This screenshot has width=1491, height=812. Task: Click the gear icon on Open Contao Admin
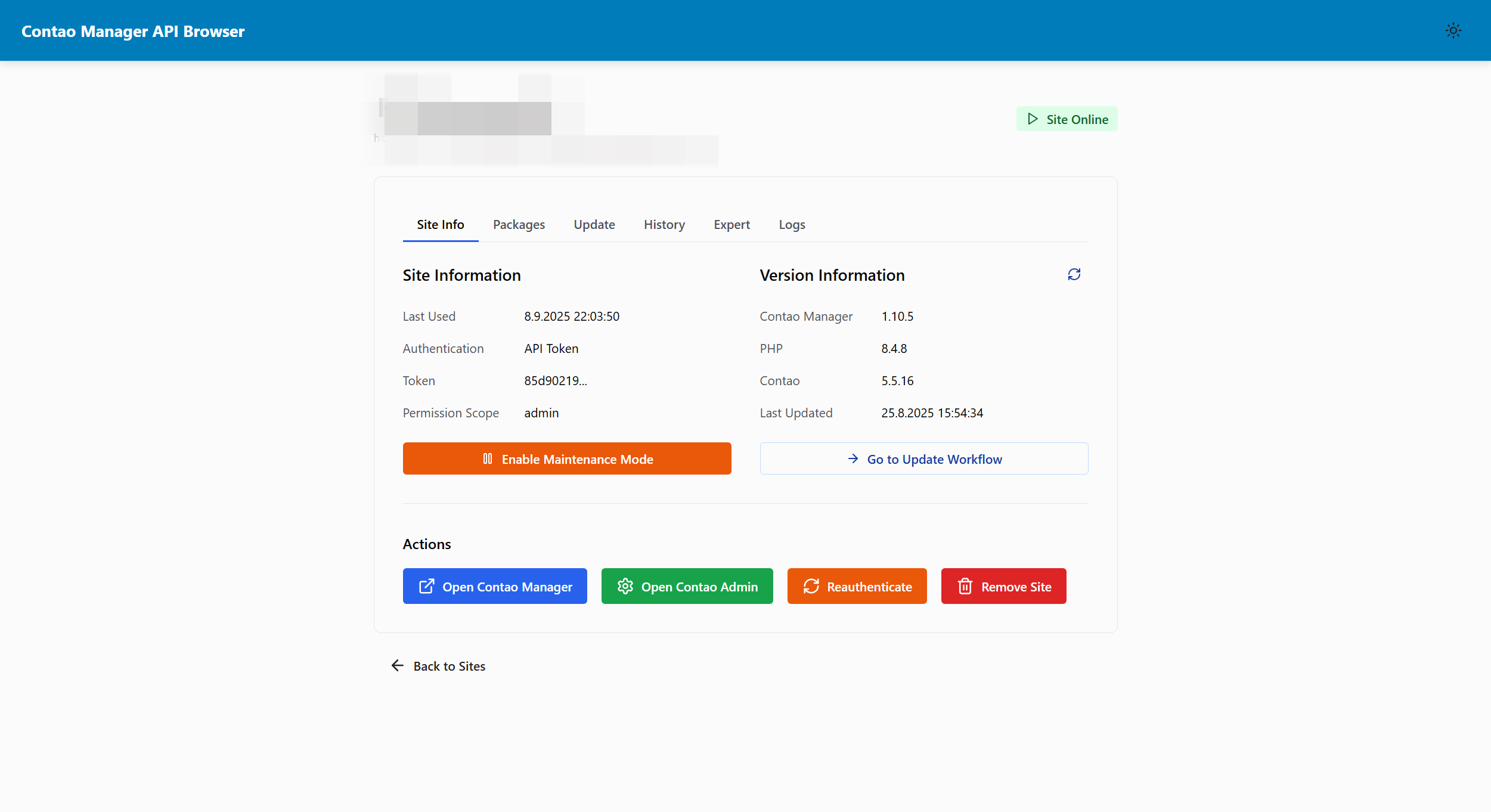[x=625, y=587]
